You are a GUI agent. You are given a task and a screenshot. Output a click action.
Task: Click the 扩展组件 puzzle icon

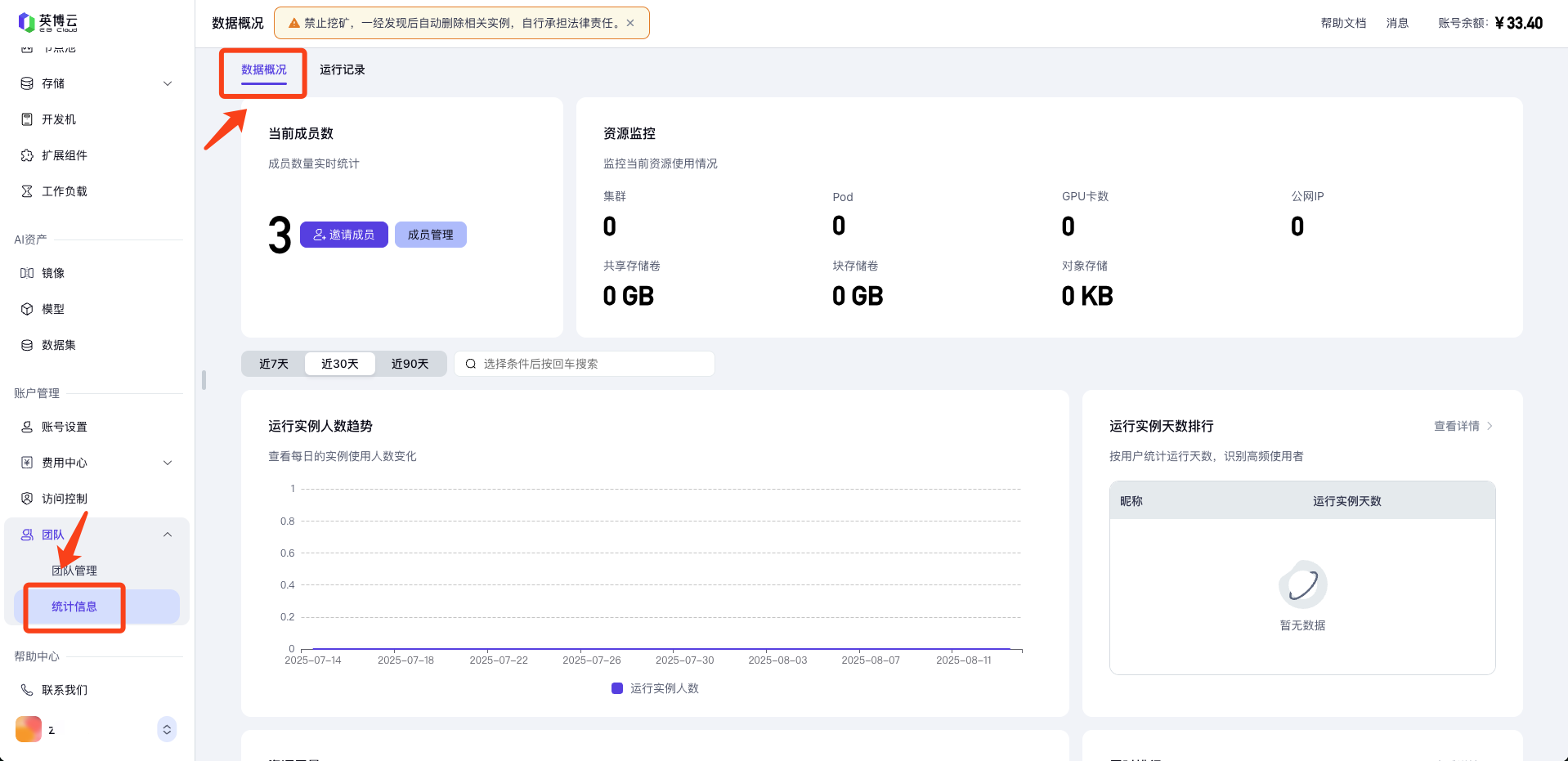click(x=27, y=155)
